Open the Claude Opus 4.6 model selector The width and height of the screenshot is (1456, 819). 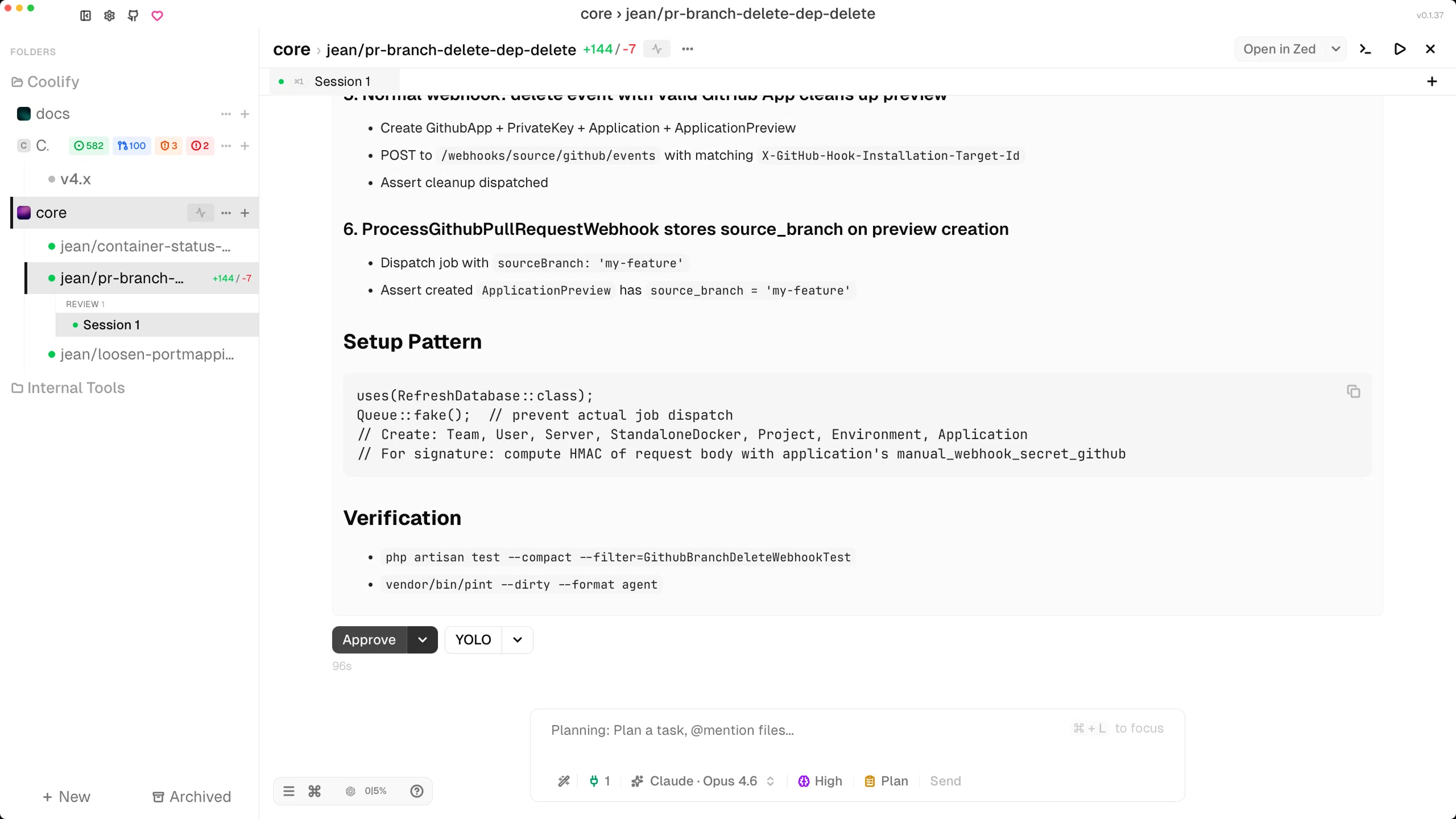(x=703, y=781)
